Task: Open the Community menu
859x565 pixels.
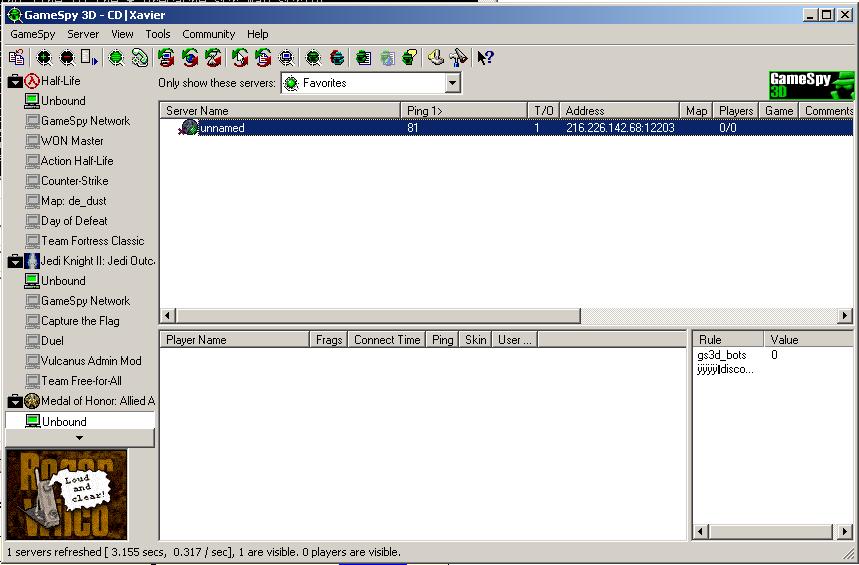Action: pos(208,34)
